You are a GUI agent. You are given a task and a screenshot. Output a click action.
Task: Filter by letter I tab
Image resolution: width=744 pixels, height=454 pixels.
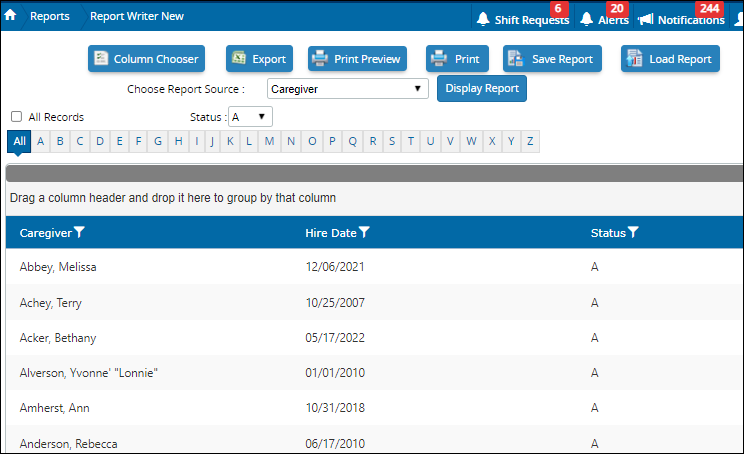[197, 141]
